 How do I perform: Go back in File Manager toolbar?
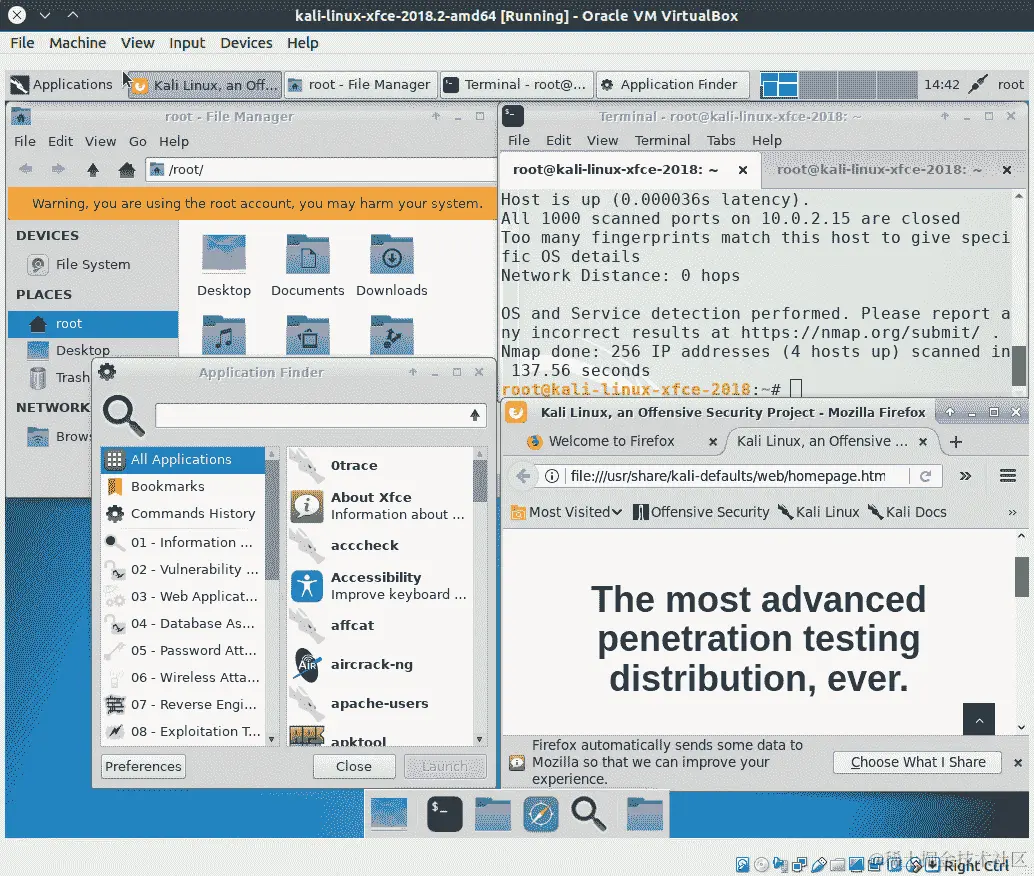26,169
